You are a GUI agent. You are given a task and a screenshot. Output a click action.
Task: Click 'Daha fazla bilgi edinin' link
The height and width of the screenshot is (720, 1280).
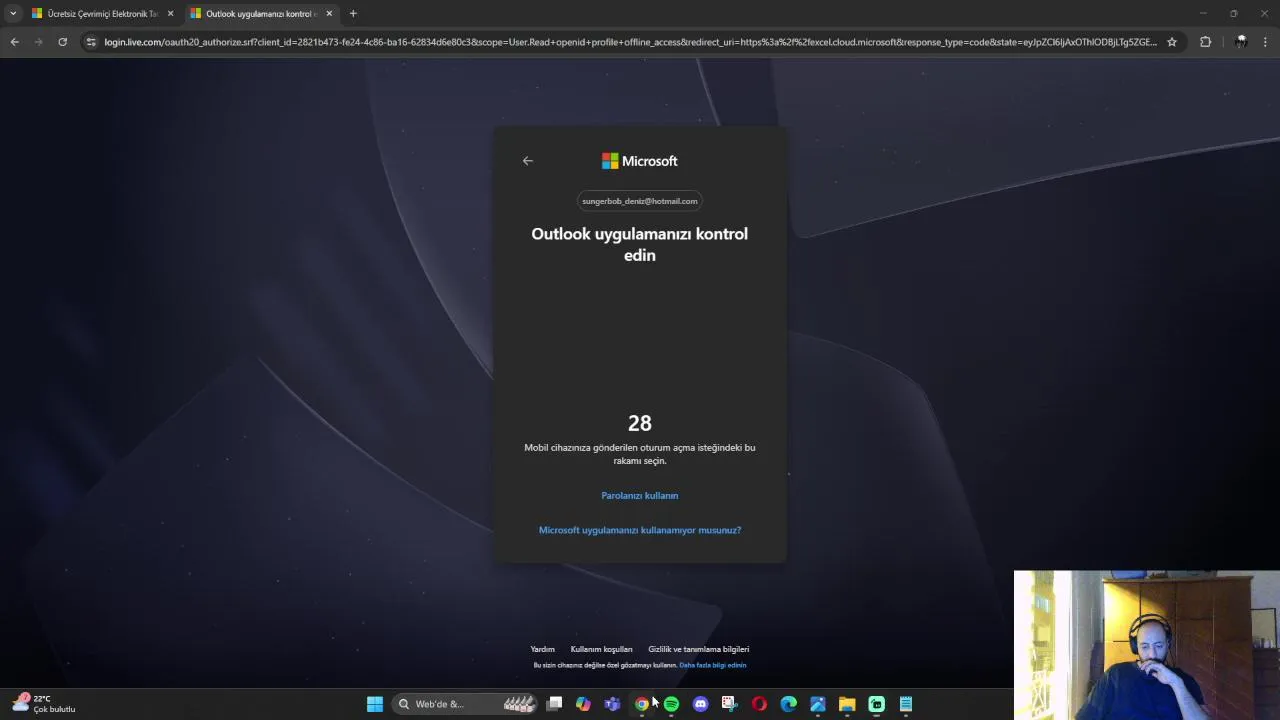(713, 665)
